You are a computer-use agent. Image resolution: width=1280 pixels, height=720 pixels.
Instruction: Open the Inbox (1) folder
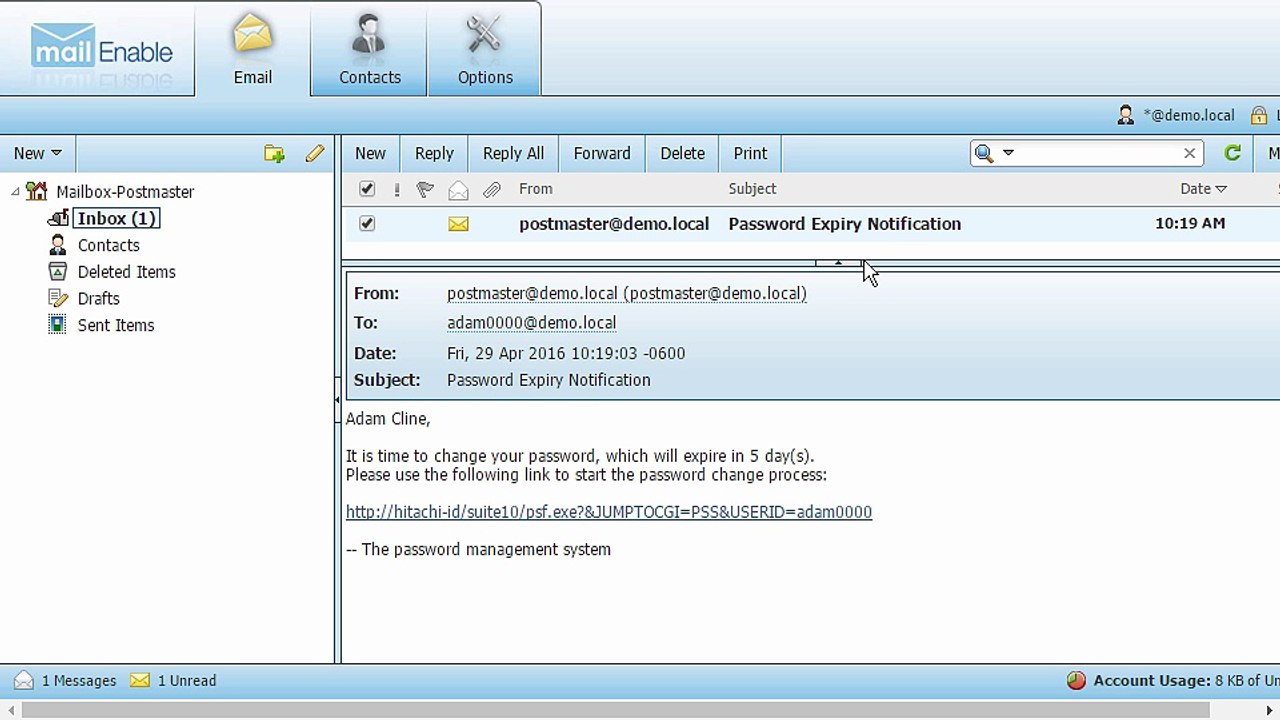tap(117, 218)
